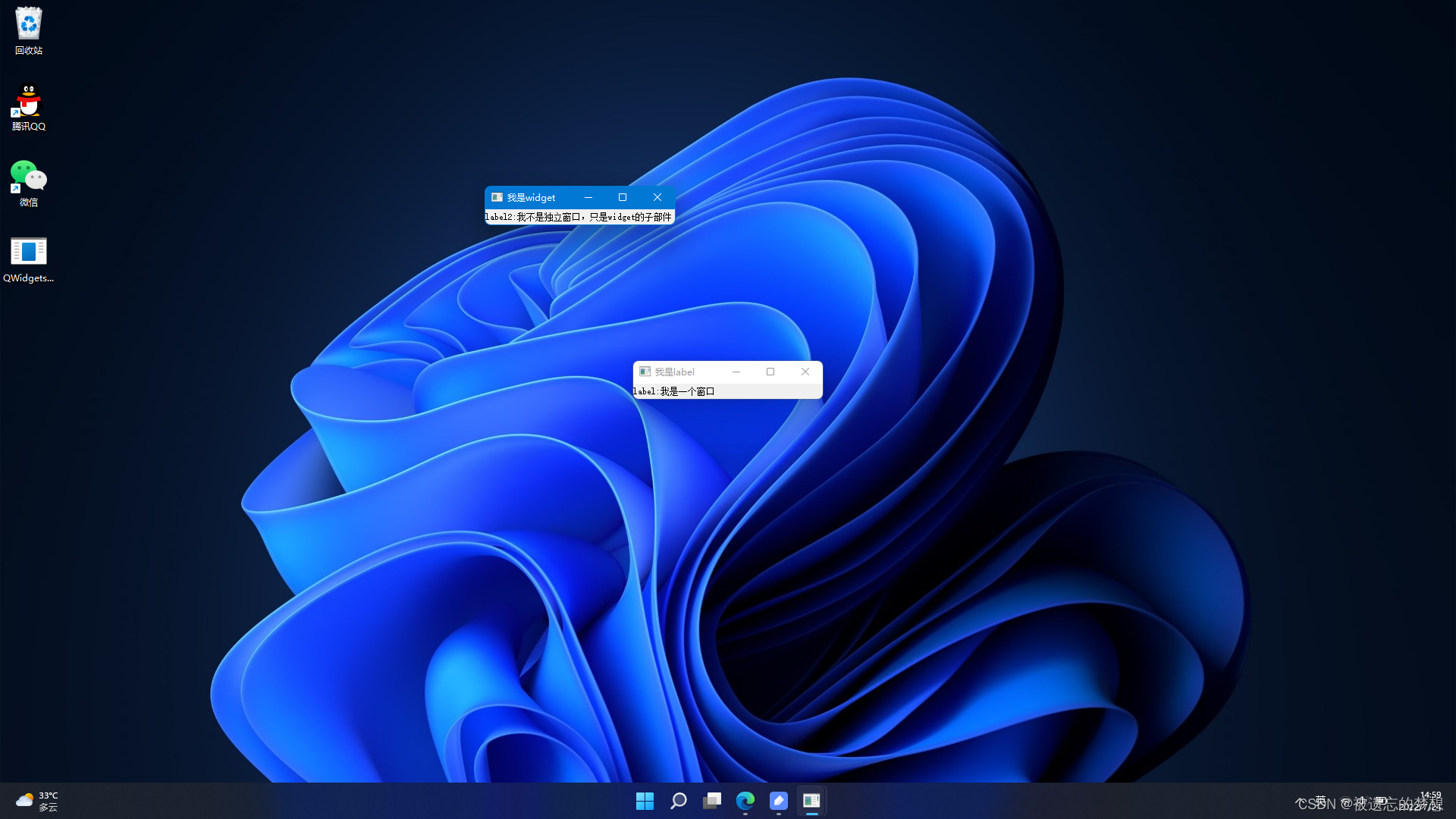Close the 我是label window
The width and height of the screenshot is (1456, 819).
pos(805,372)
